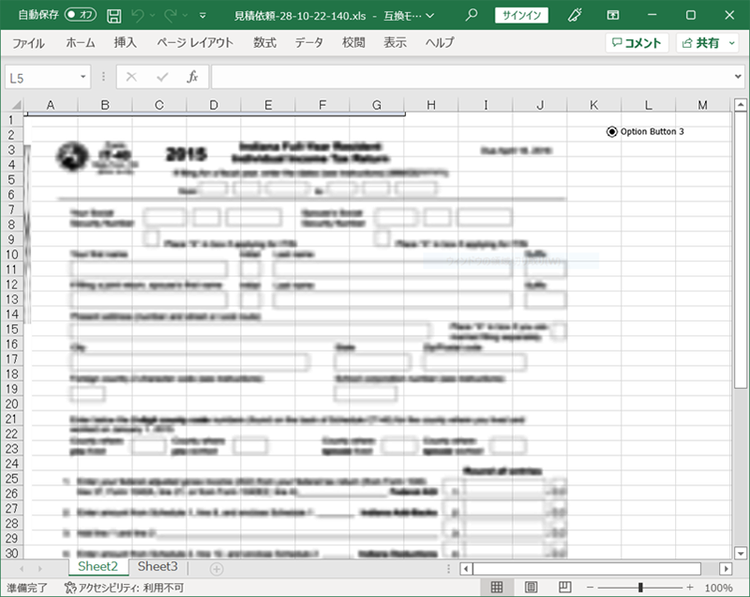Click the vertical scrollbar thumb
The image size is (750, 597).
740,250
